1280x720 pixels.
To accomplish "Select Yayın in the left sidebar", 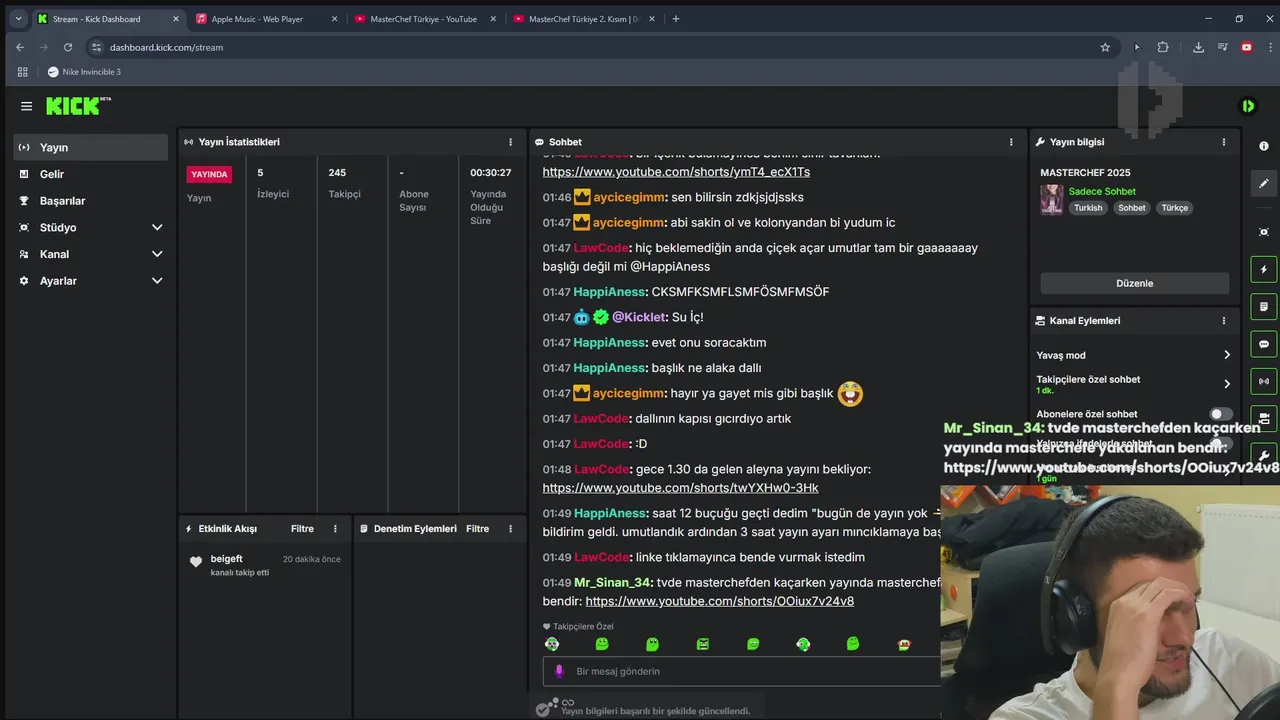I will [x=91, y=147].
